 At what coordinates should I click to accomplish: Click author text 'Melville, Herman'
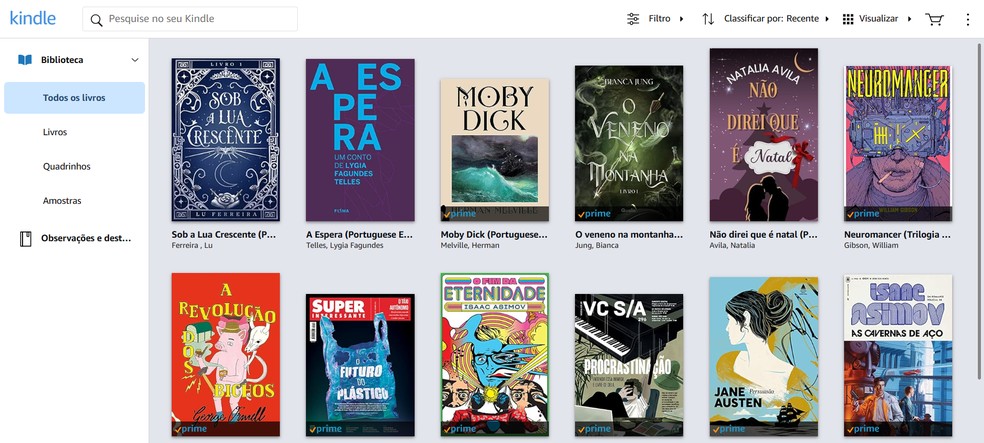point(470,245)
